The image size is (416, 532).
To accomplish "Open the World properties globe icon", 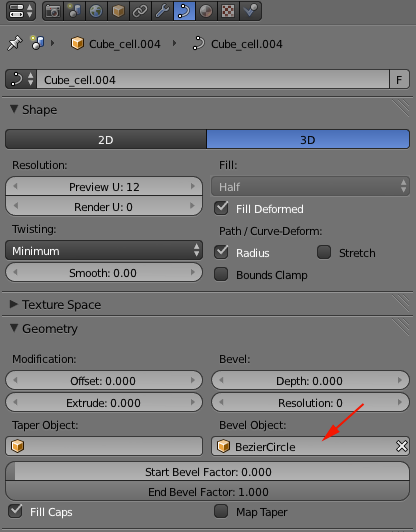I will (x=96, y=11).
